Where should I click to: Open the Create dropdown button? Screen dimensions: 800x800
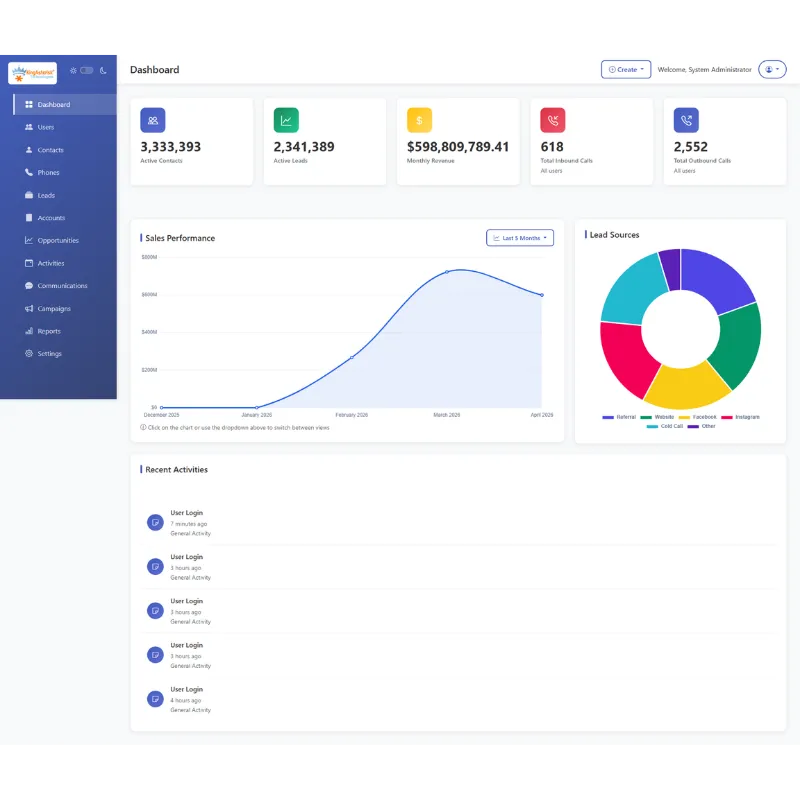[x=626, y=69]
